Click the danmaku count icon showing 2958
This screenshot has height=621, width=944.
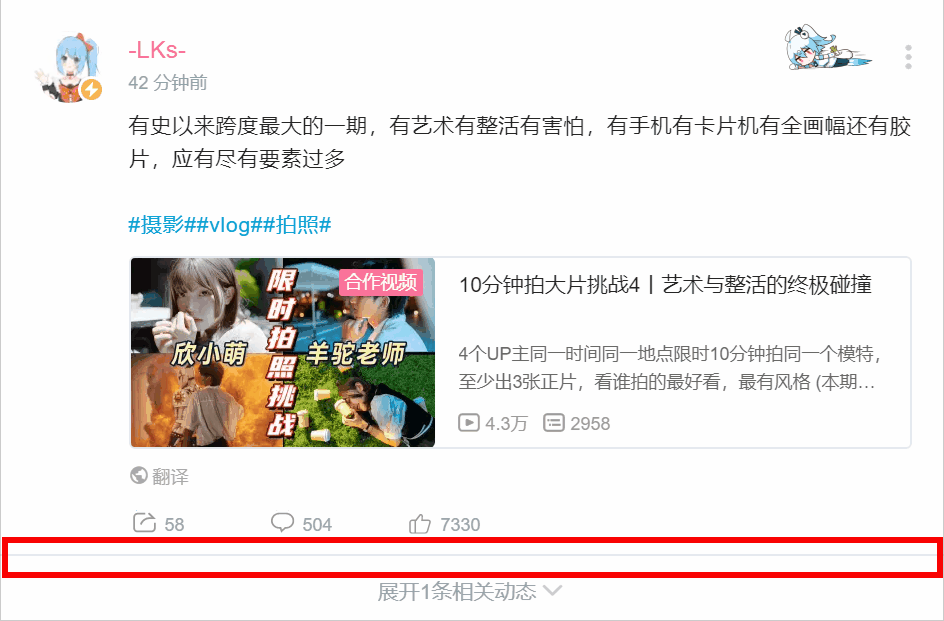pyautogui.click(x=554, y=423)
